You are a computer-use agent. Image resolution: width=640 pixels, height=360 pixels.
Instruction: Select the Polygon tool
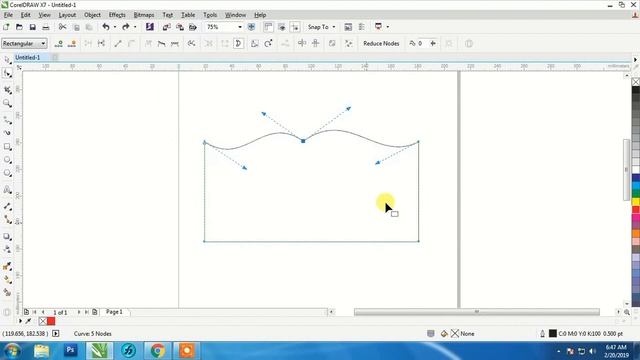coord(7,173)
